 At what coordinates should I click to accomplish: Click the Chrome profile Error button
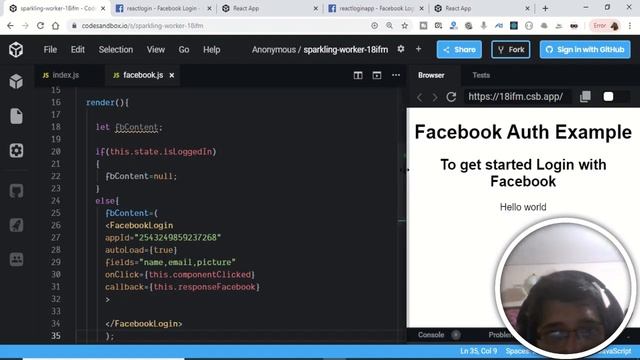605,26
